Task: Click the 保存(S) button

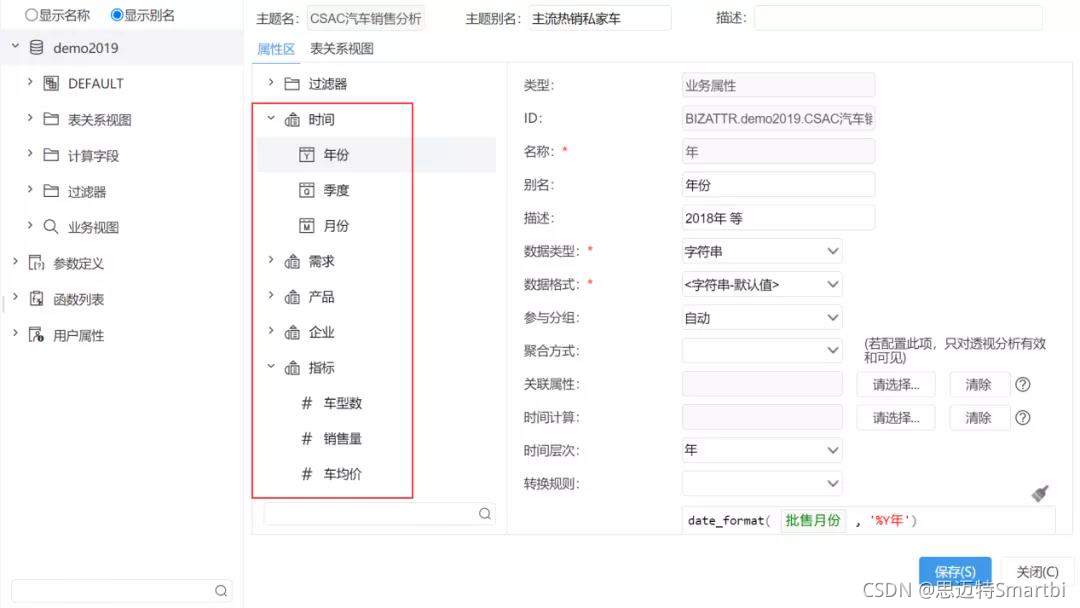Action: point(955,571)
